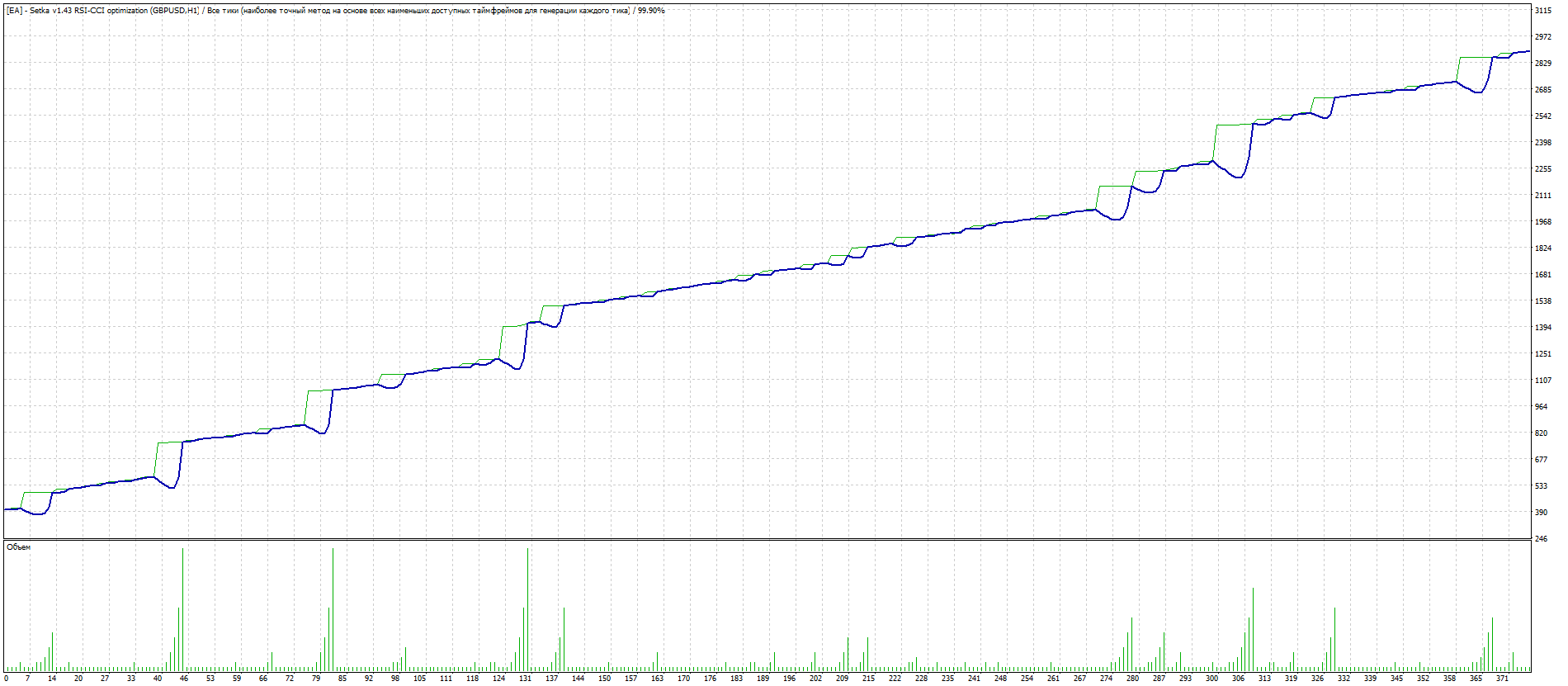The image size is (1568, 686).
Task: Click the 677 axis value
Action: [1542, 460]
